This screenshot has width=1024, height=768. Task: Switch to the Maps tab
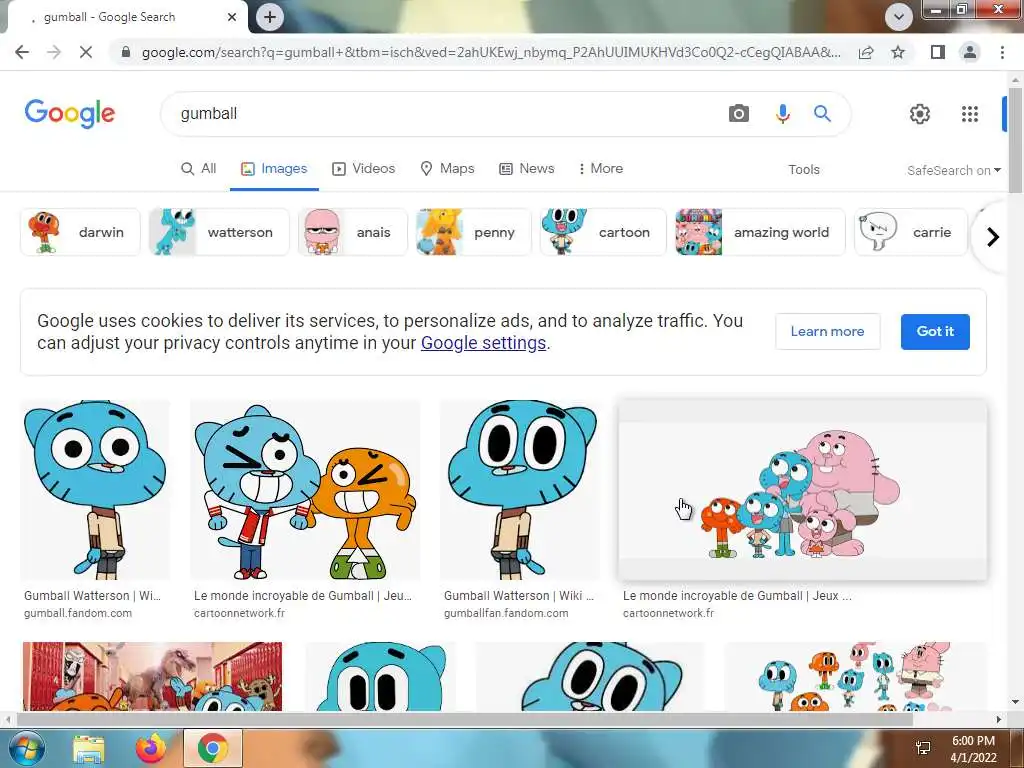[x=447, y=168]
